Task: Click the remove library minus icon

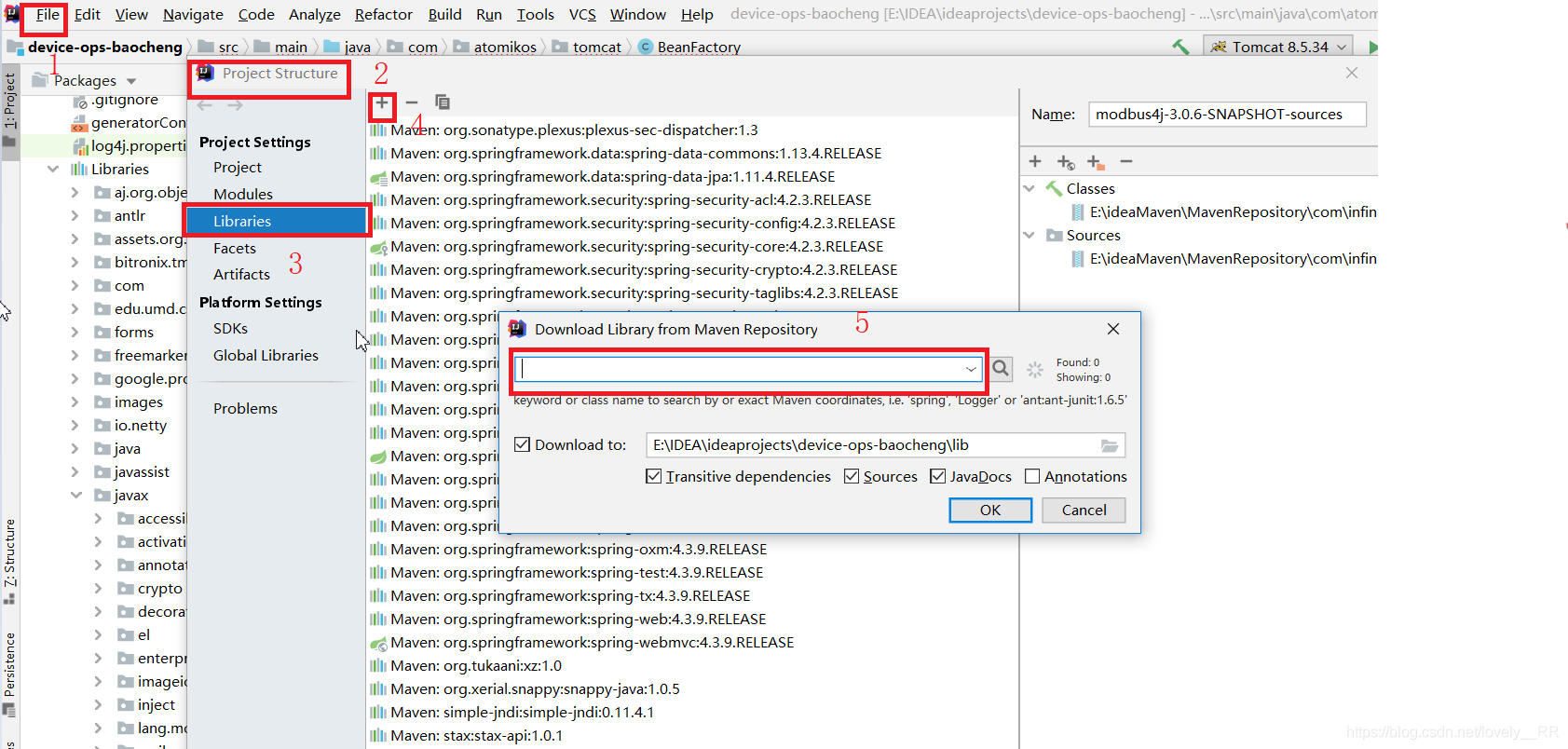Action: point(412,102)
